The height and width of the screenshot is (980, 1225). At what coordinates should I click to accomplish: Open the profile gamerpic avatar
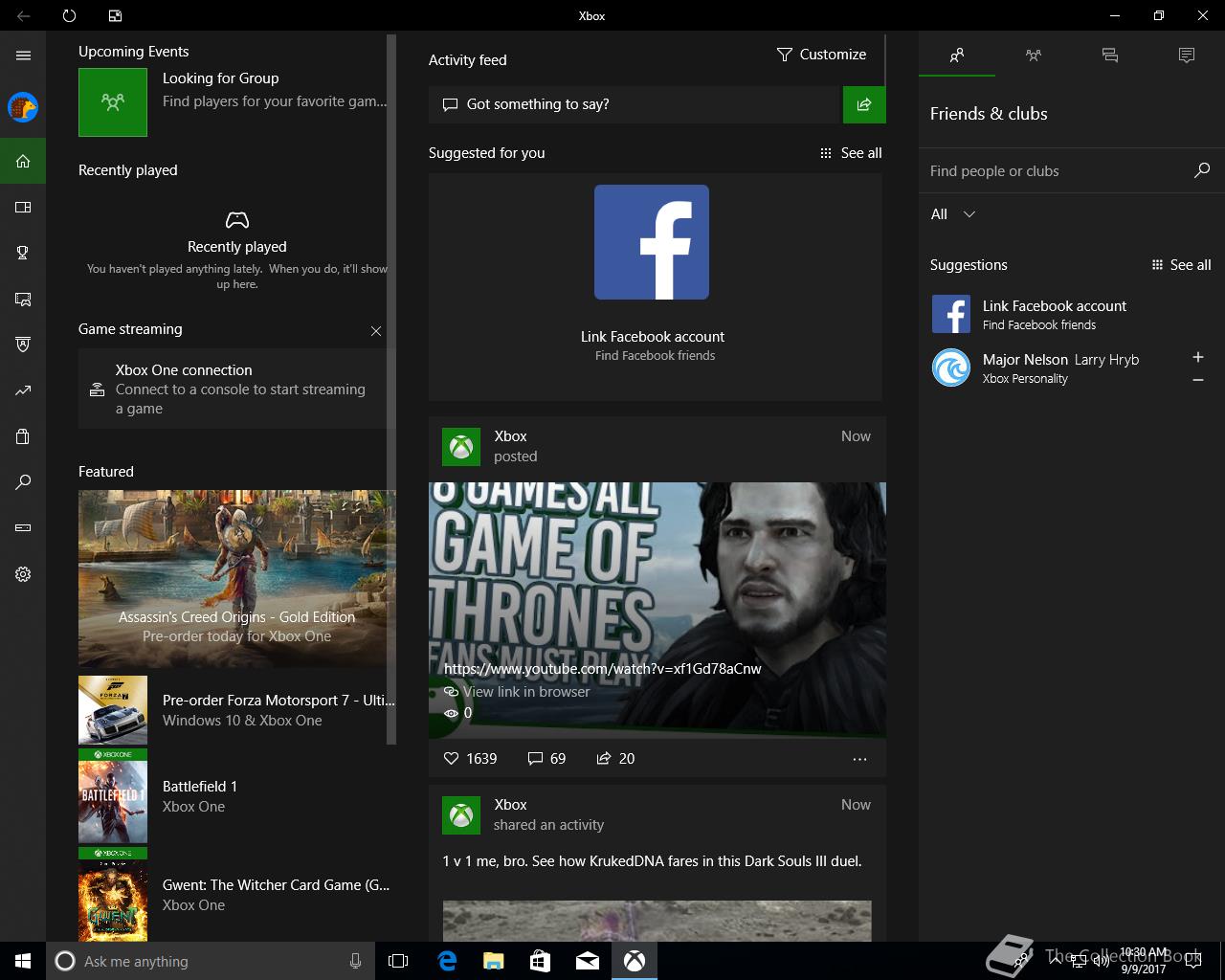23,106
